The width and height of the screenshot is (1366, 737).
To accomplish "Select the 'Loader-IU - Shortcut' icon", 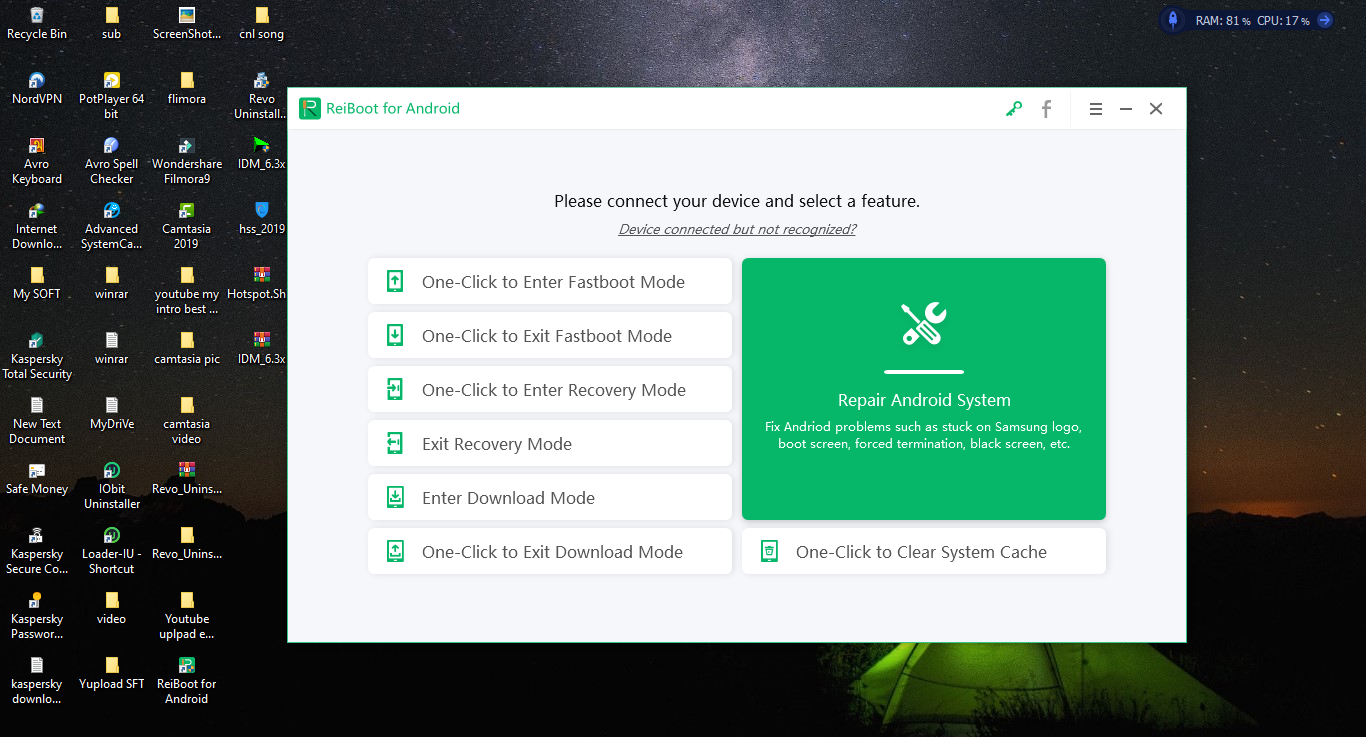I will click(x=112, y=551).
